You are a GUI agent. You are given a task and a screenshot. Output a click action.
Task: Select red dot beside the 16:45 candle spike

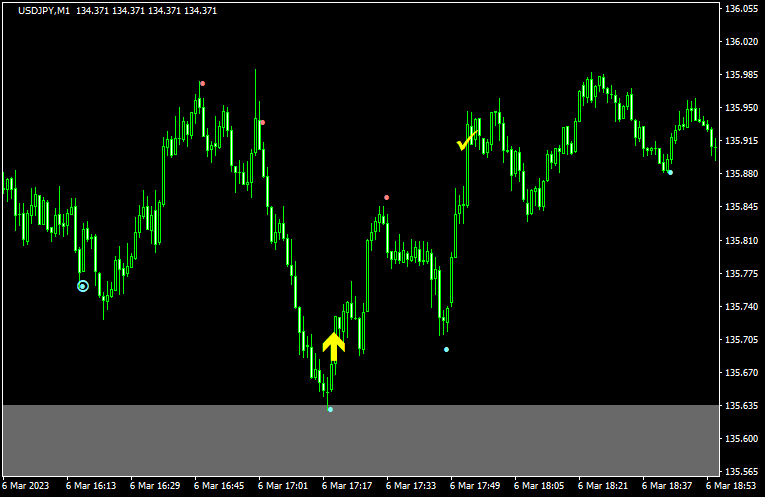[x=262, y=122]
